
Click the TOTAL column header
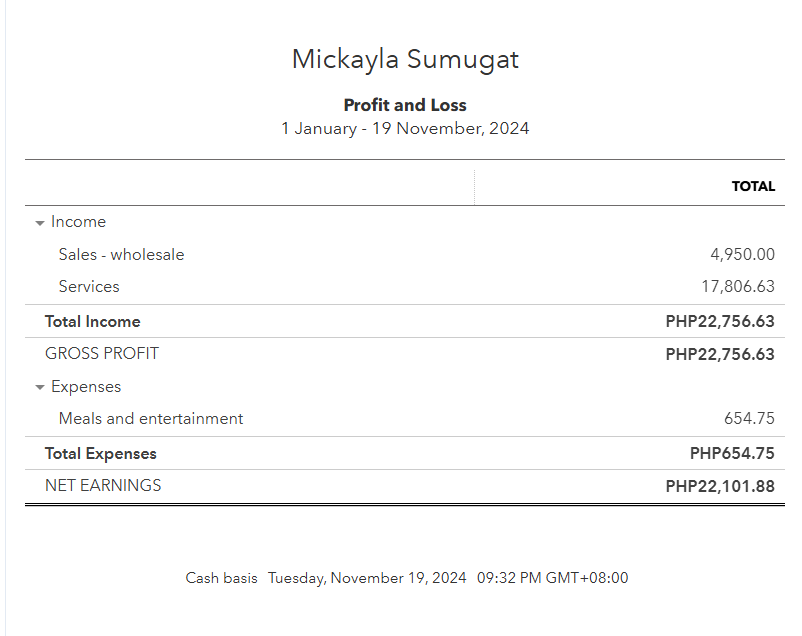point(753,186)
